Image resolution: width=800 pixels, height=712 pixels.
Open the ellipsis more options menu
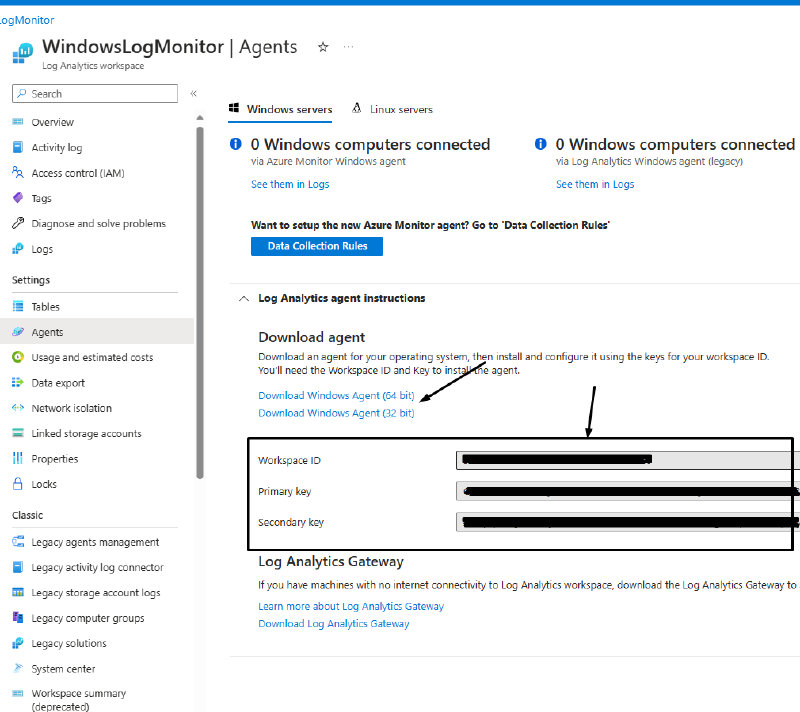[x=348, y=47]
